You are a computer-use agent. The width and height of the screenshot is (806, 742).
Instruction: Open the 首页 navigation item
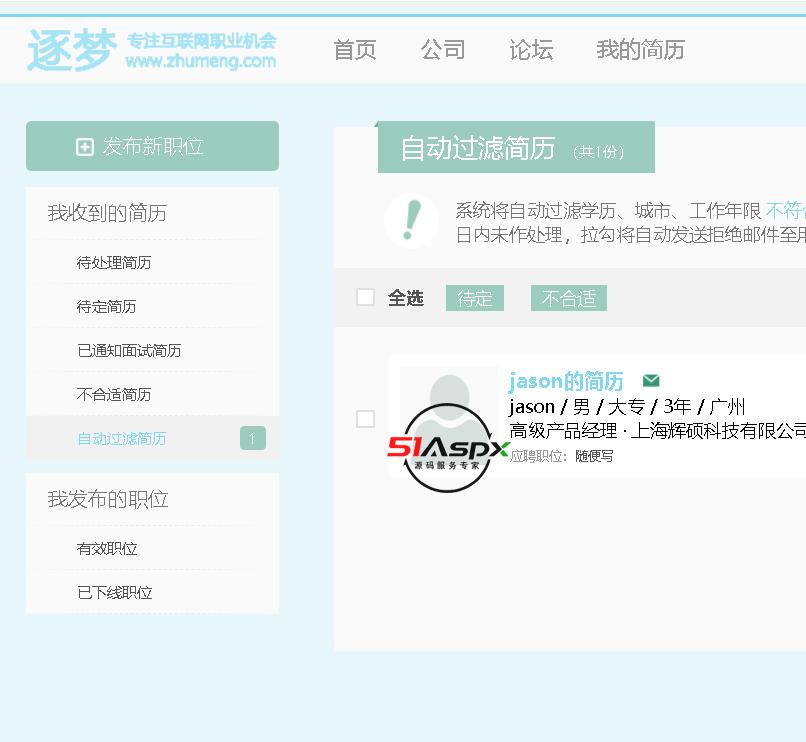(355, 50)
